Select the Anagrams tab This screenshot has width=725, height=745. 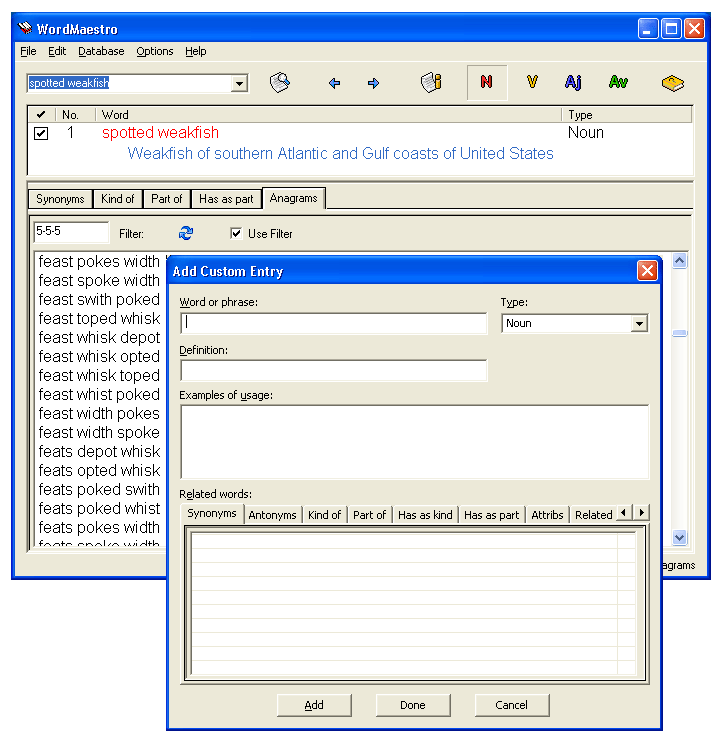click(x=294, y=198)
